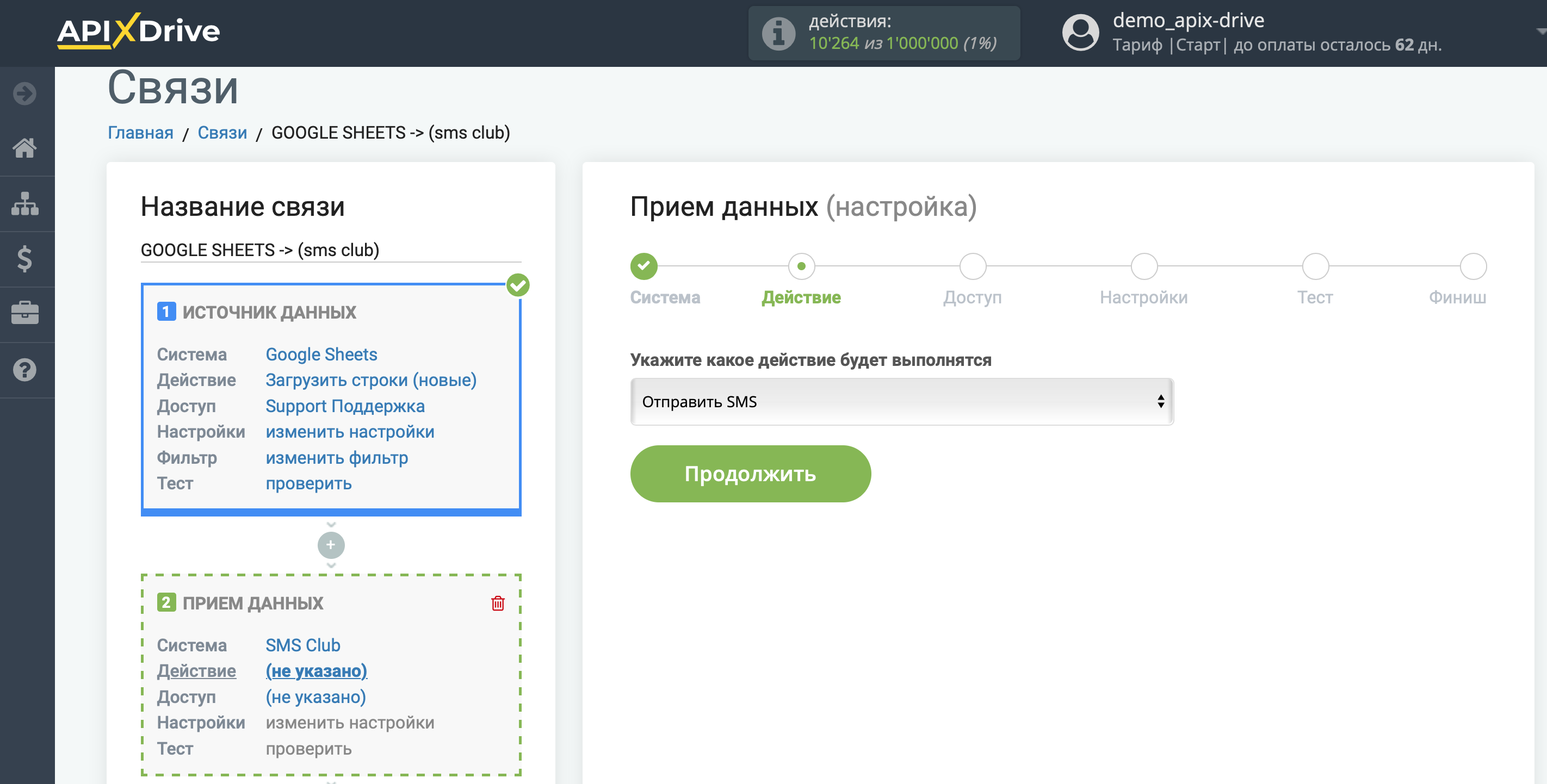Open the home icon in the sidebar
Screen dimensions: 1547x784
coord(24,148)
